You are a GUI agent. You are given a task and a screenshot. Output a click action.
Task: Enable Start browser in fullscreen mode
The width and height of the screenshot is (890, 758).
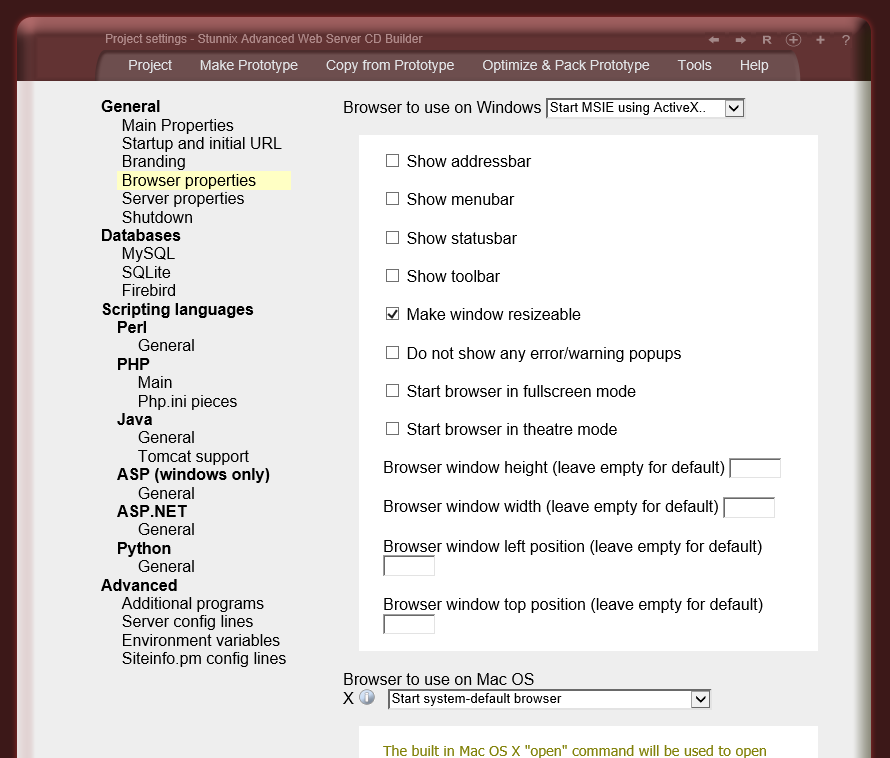point(392,390)
